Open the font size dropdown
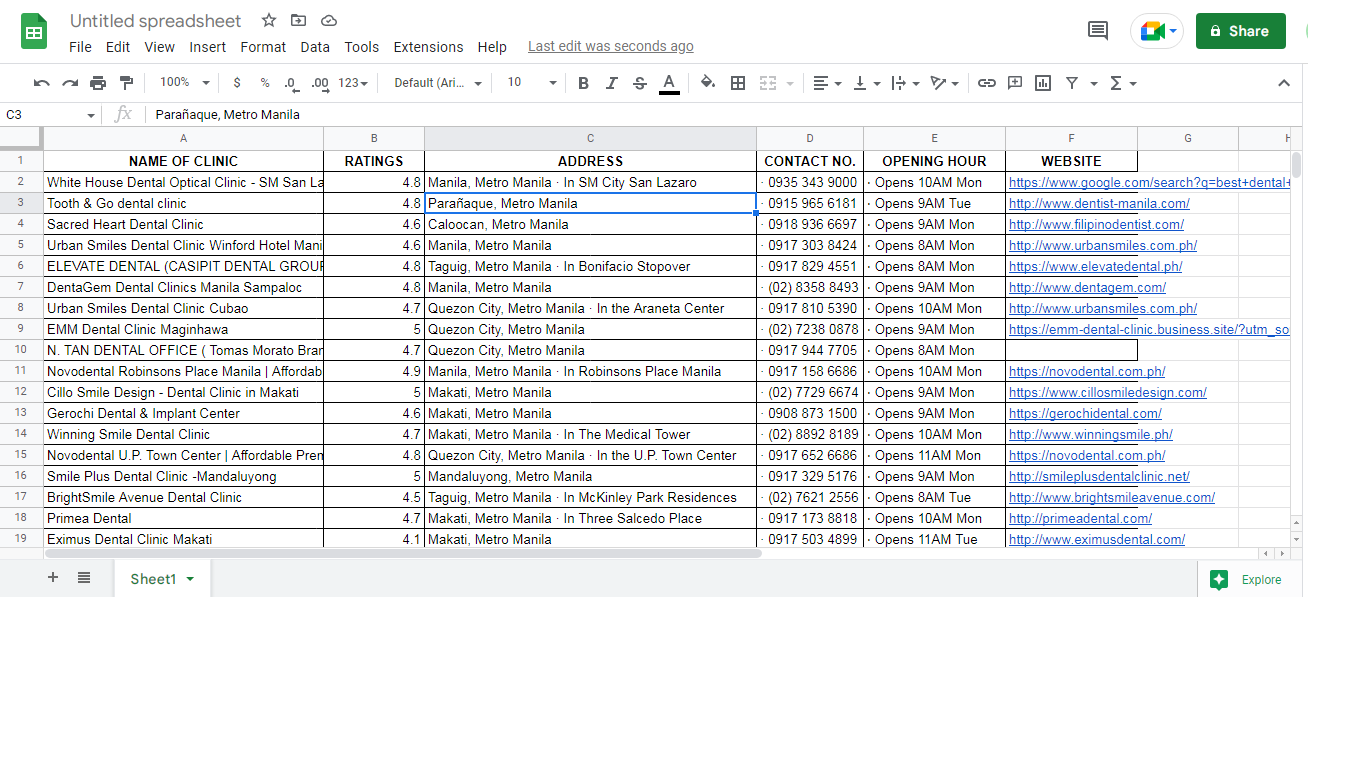This screenshot has width=1360, height=768. tap(531, 83)
